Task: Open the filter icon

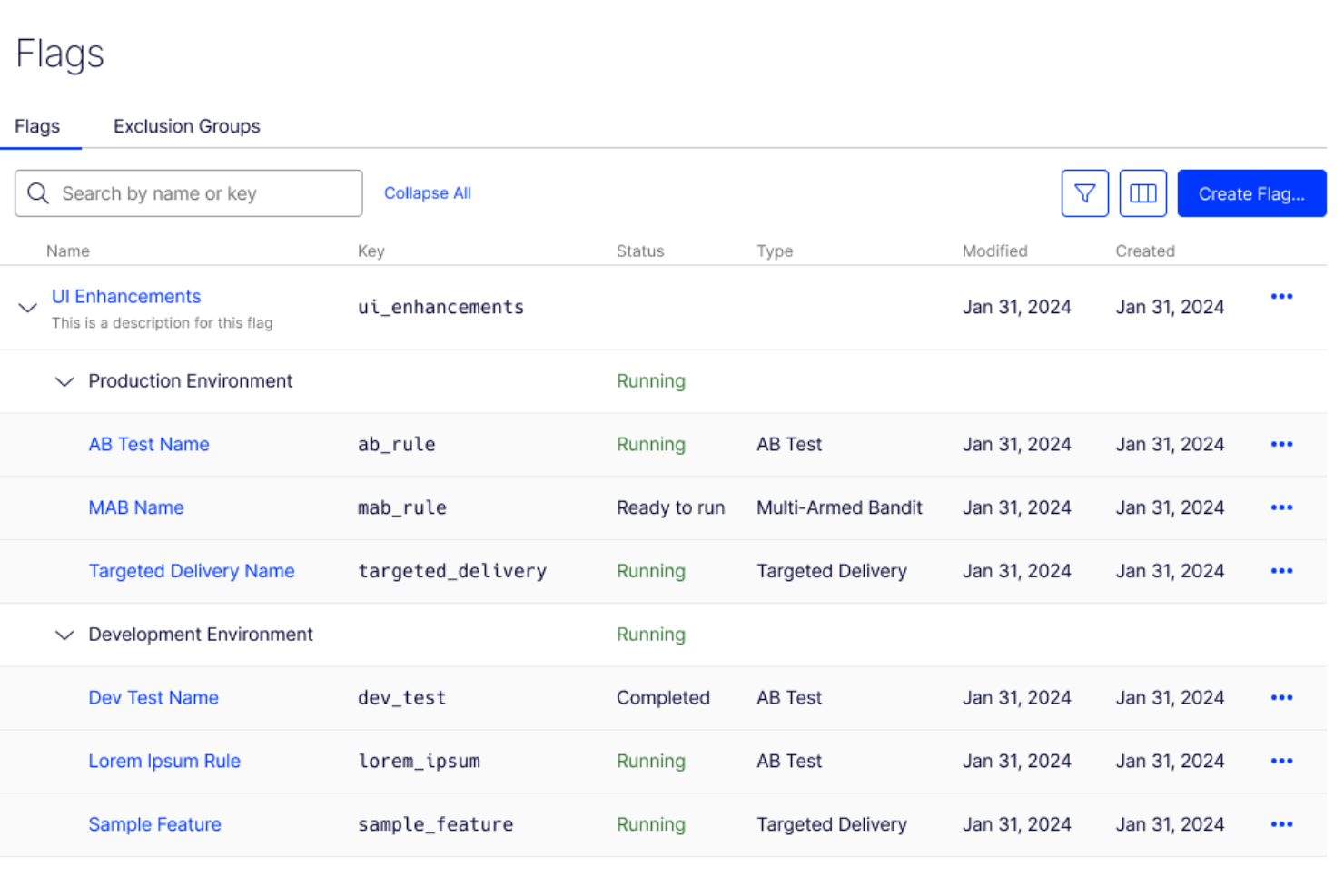Action: 1084,192
